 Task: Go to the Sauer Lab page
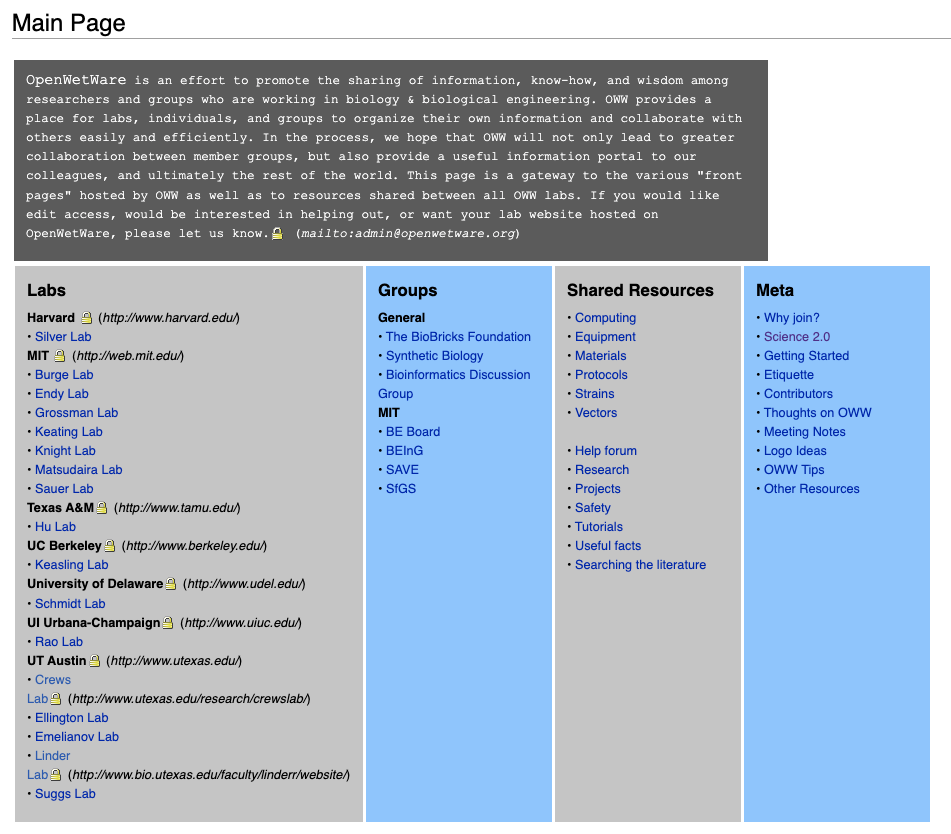click(64, 489)
